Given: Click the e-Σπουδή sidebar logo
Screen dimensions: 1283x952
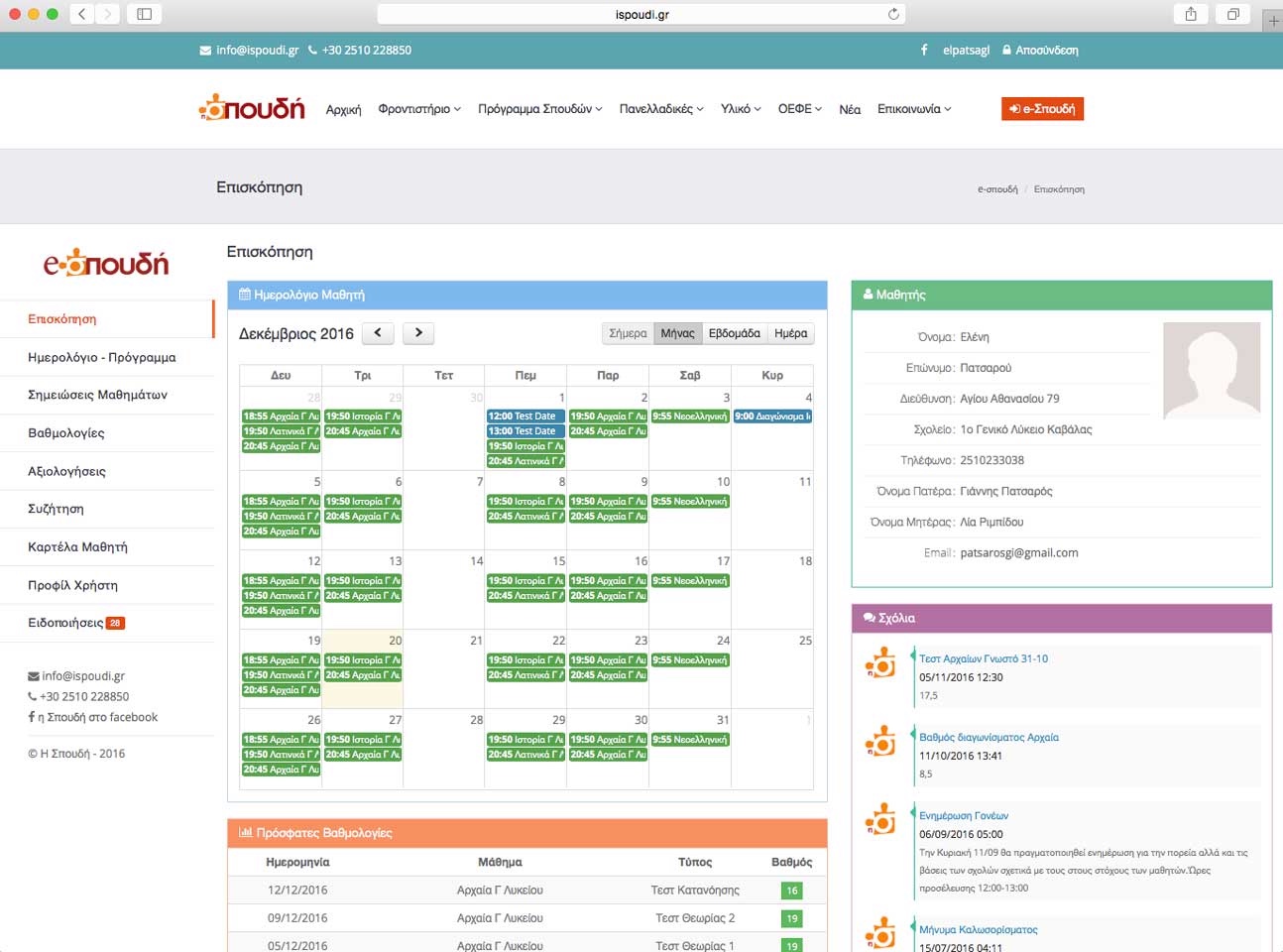Looking at the screenshot, I should [106, 263].
